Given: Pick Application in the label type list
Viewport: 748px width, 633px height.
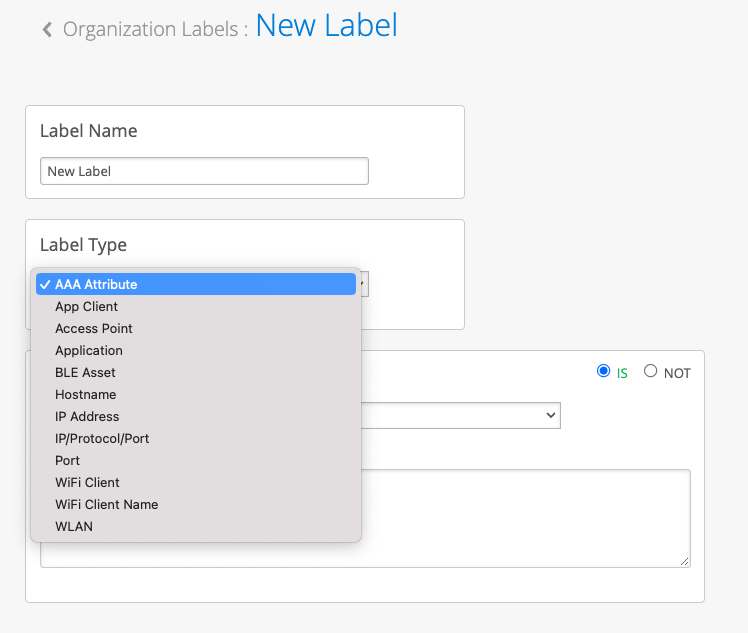Looking at the screenshot, I should (88, 350).
